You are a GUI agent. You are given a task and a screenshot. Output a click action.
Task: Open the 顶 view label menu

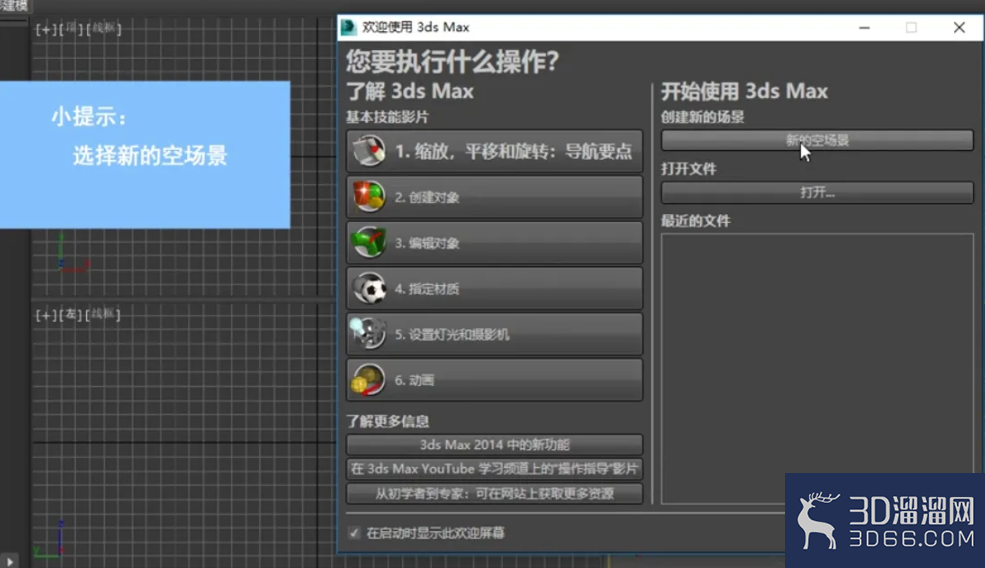pyautogui.click(x=70, y=28)
